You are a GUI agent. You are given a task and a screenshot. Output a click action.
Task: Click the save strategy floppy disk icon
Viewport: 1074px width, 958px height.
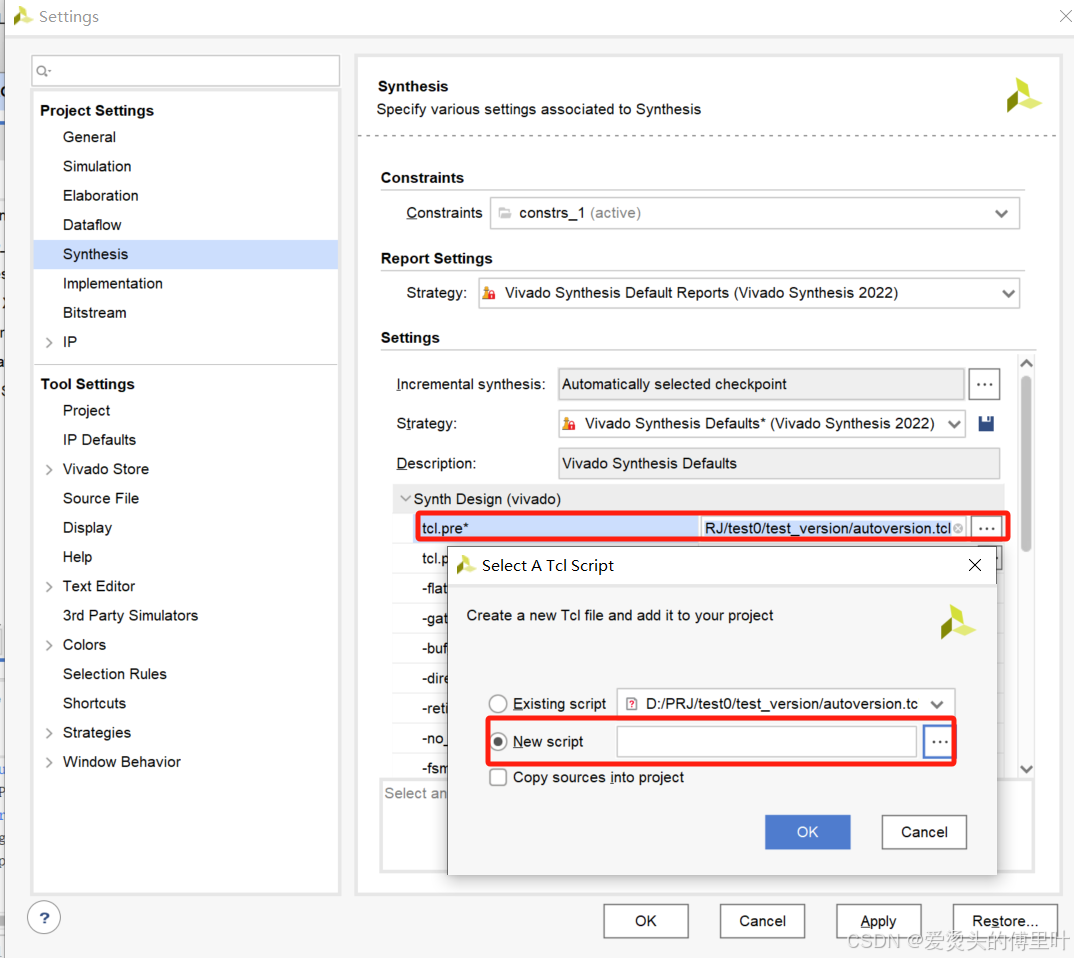(x=986, y=424)
